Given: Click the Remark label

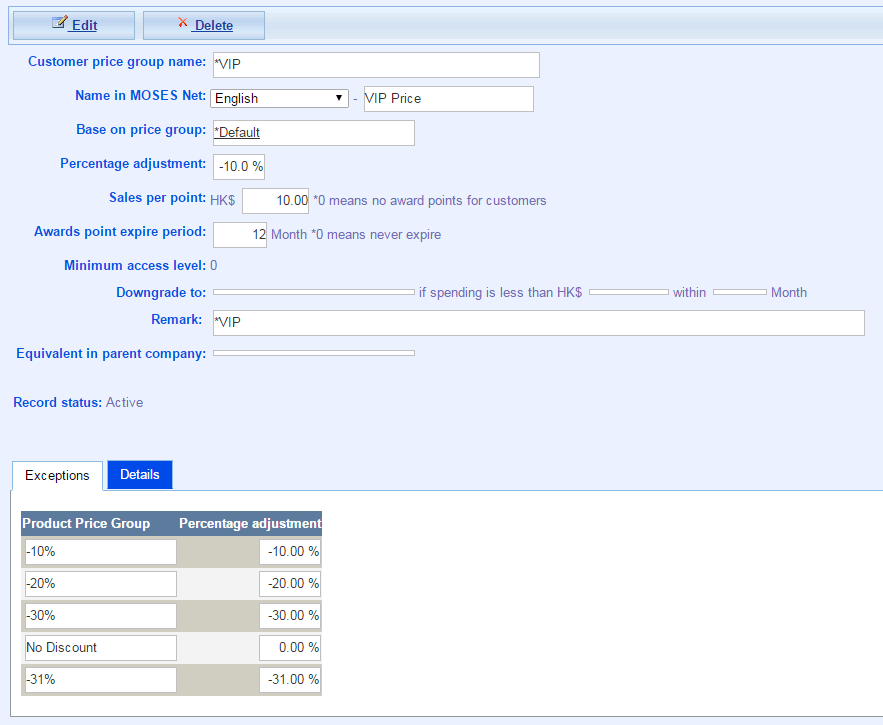Looking at the screenshot, I should coord(176,319).
